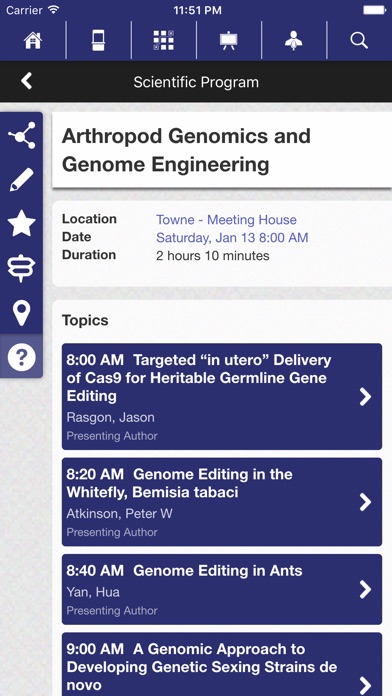Toggle the star favorite icon

(21, 223)
